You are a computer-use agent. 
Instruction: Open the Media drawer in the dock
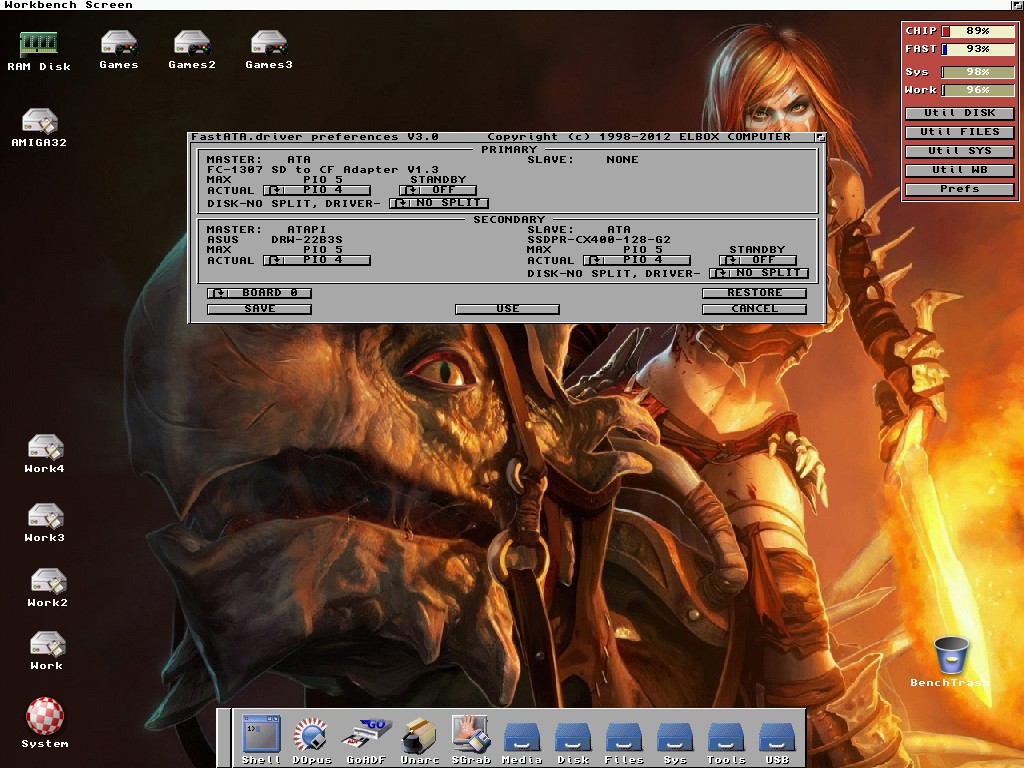pos(522,742)
